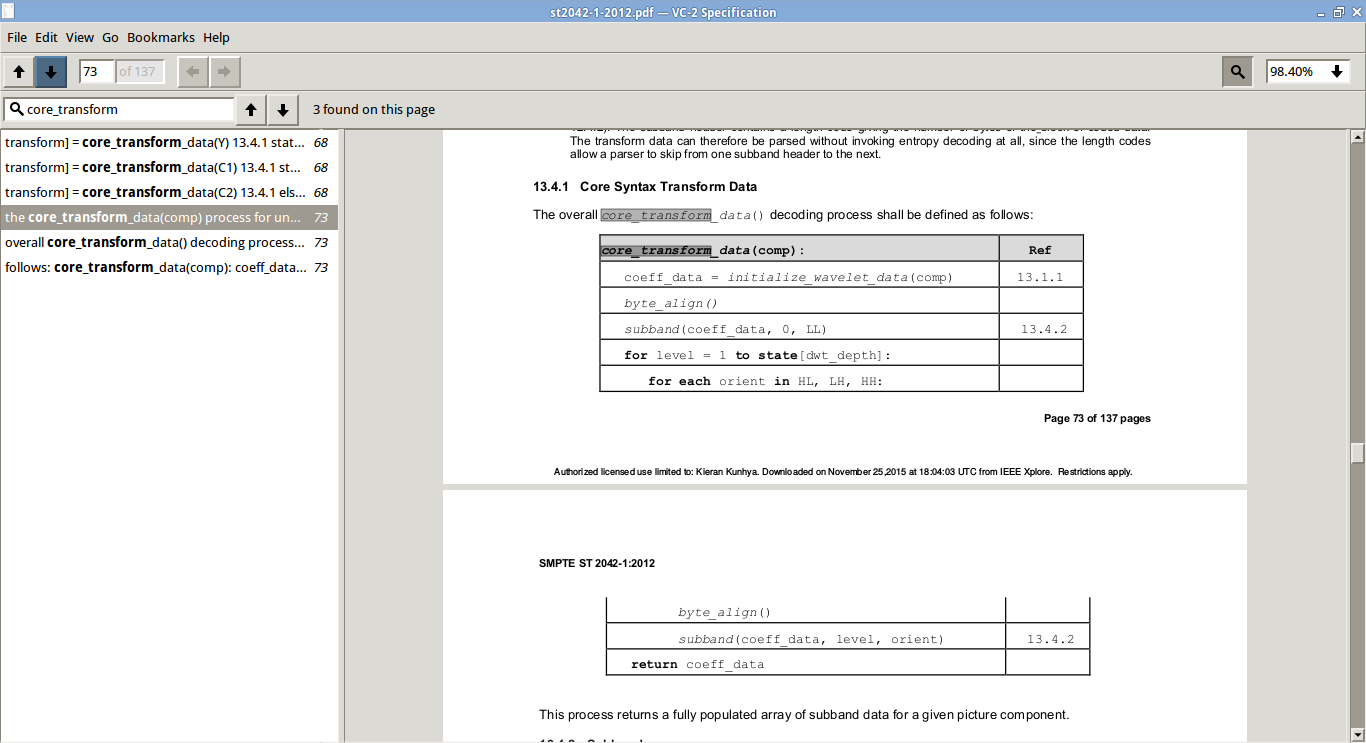
Task: Click the vertical scrollbar handle of document
Action: (1357, 453)
